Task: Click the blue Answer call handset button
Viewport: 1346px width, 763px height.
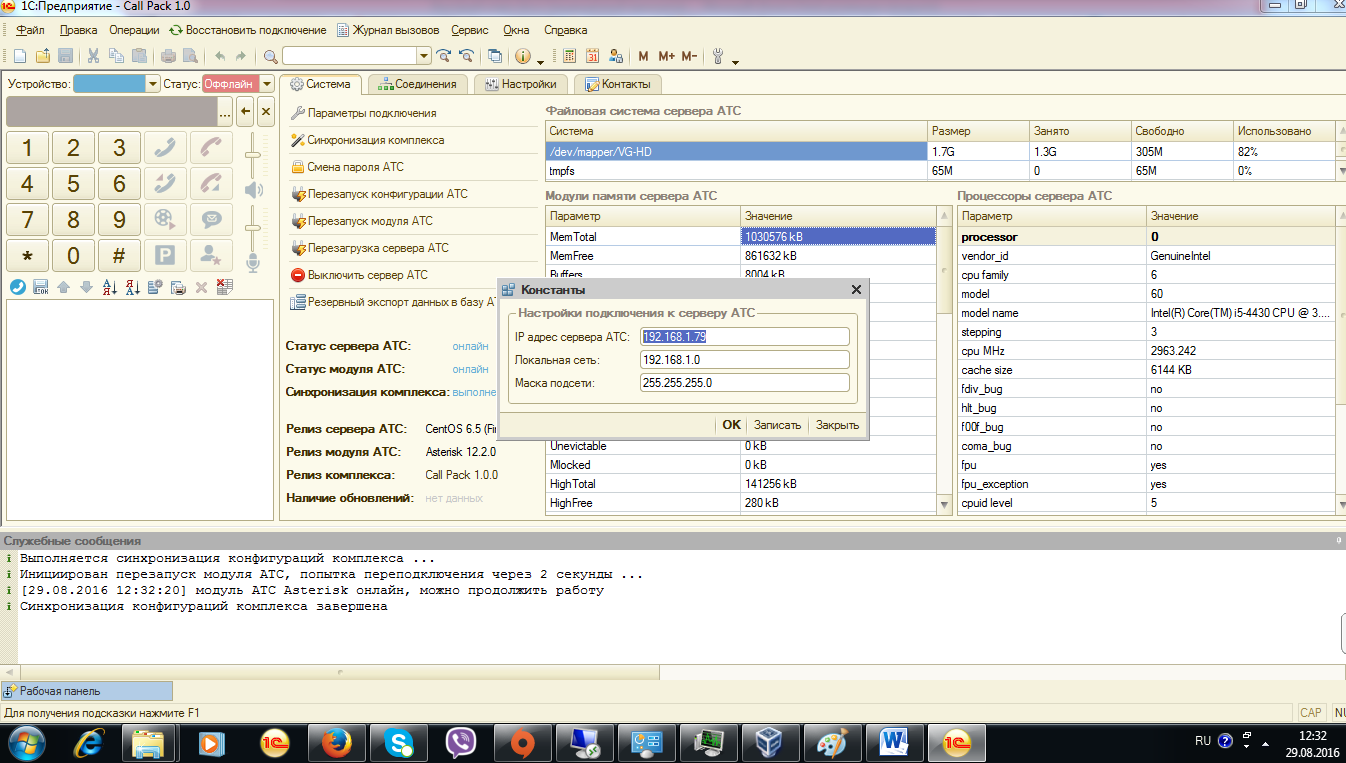Action: point(165,147)
